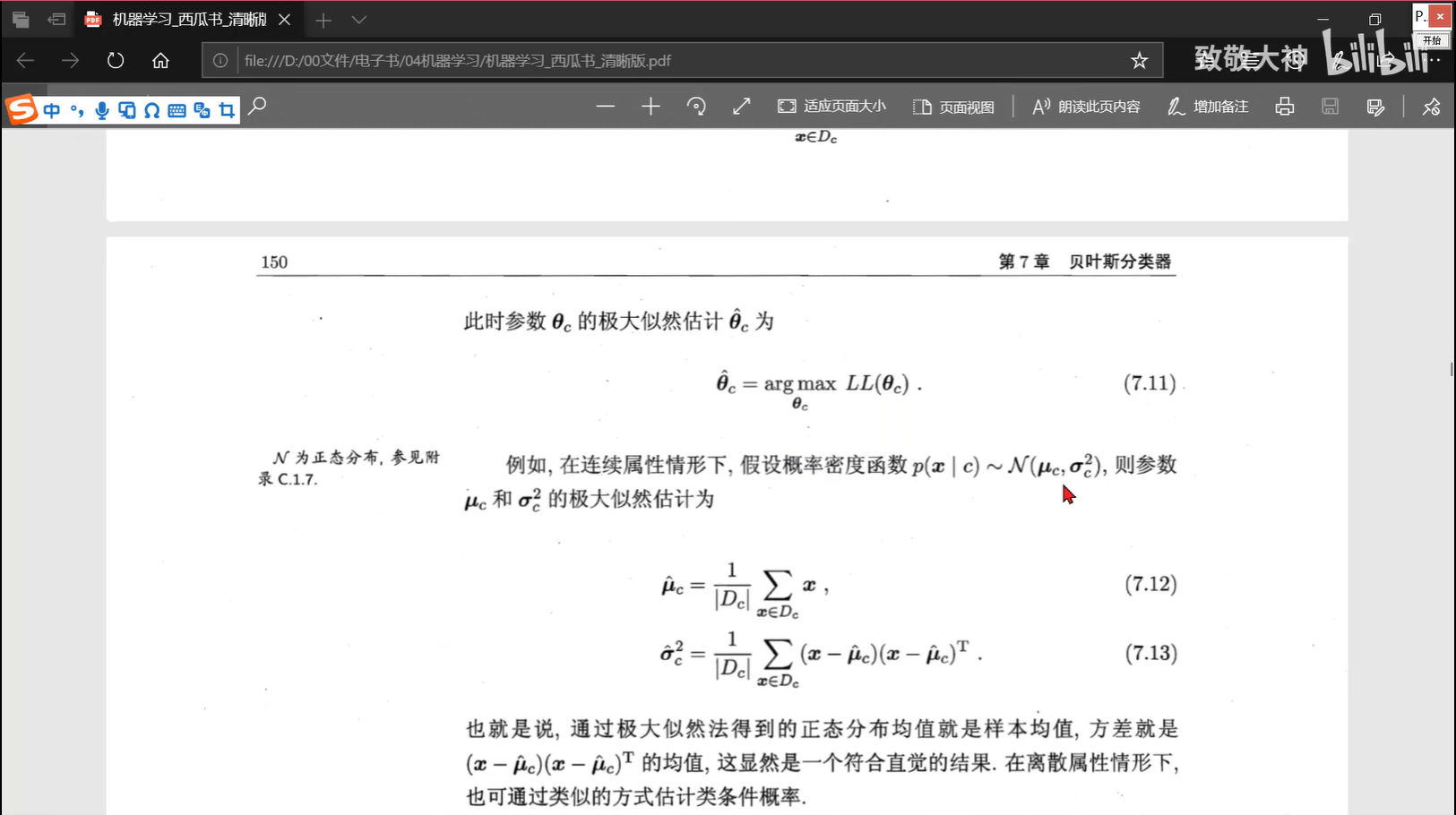Rotate the PDF page
Screen dimensions: 1456x815
pyautogui.click(x=697, y=106)
